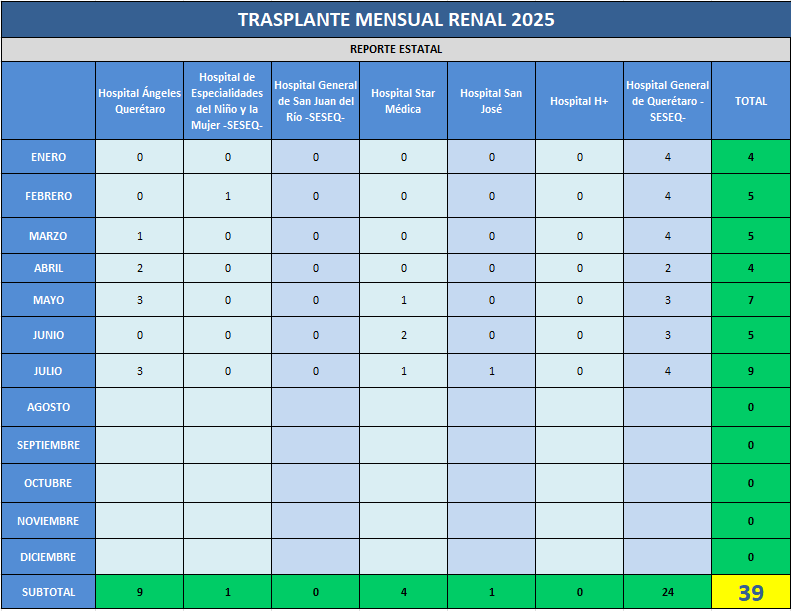This screenshot has width=791, height=611.
Task: Select the JULIO value for Hospital San José
Action: tap(491, 371)
